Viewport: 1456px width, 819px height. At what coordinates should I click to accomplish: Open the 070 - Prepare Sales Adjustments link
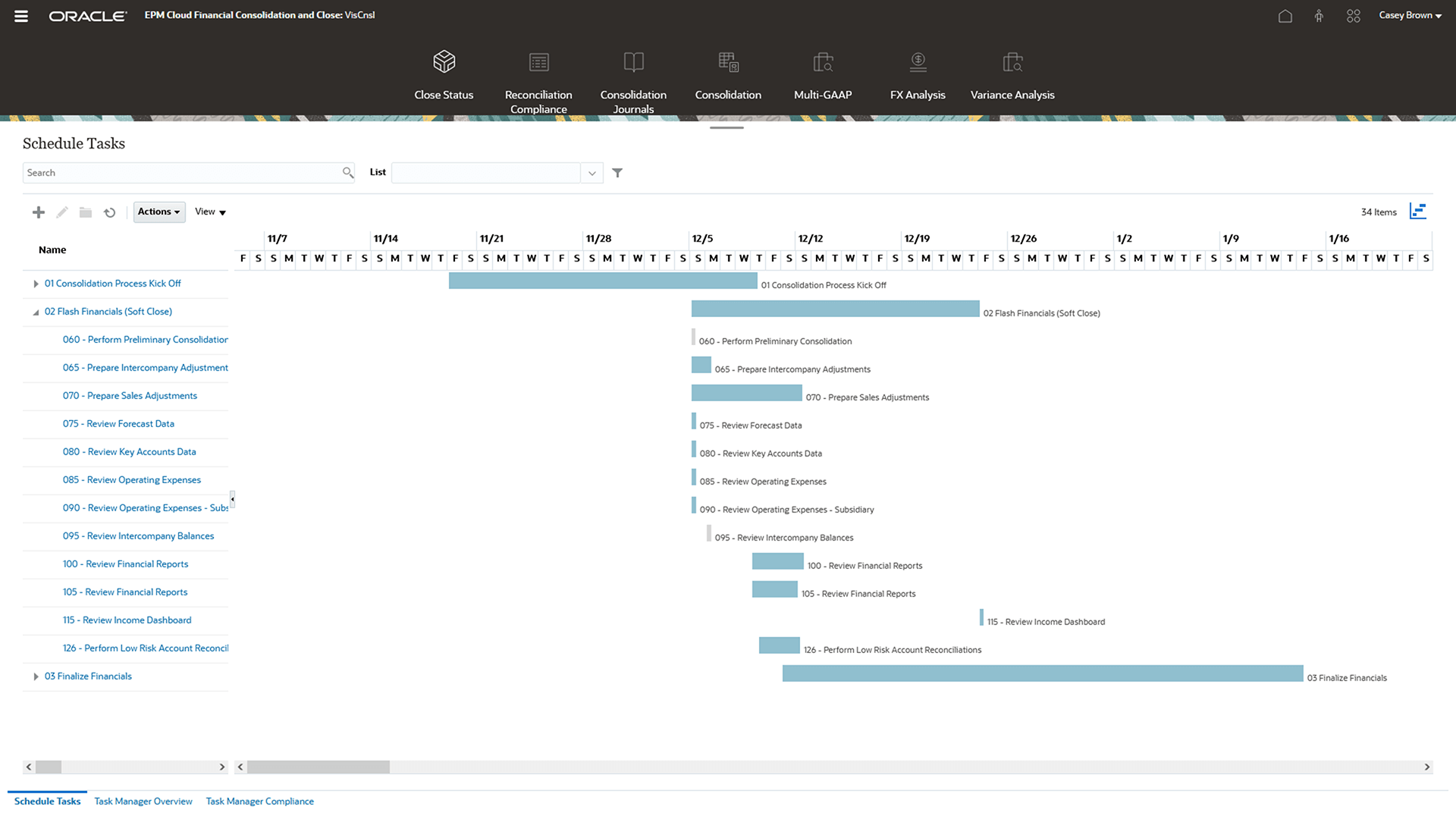(x=130, y=396)
